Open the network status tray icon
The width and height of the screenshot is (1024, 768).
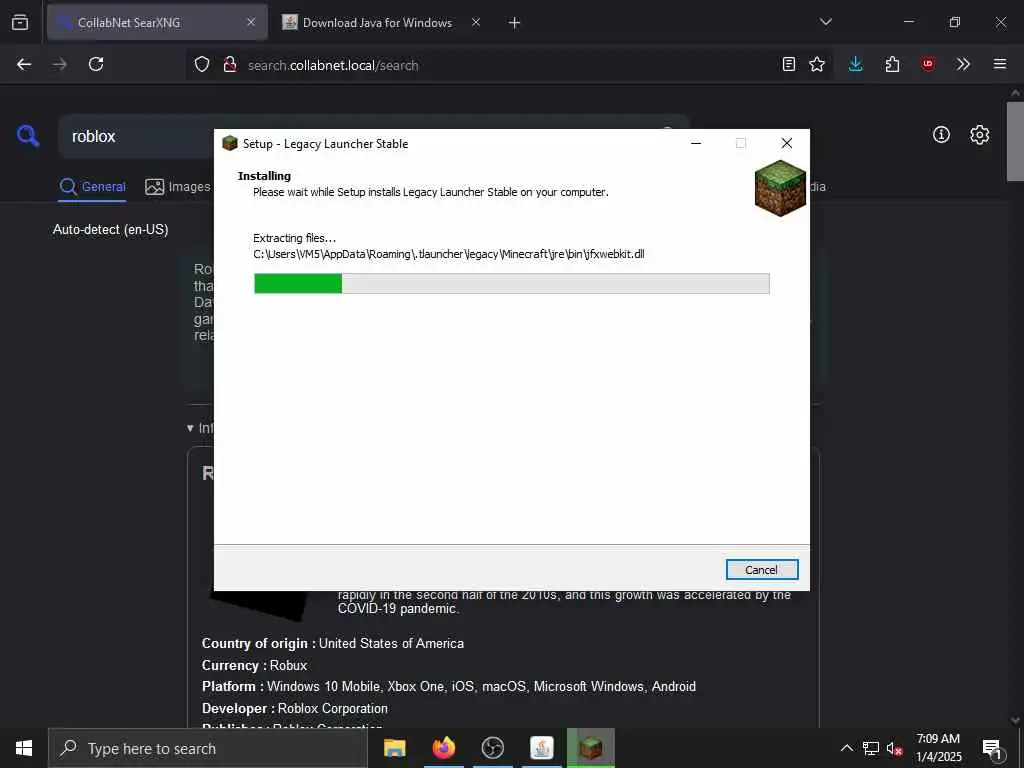tap(871, 748)
